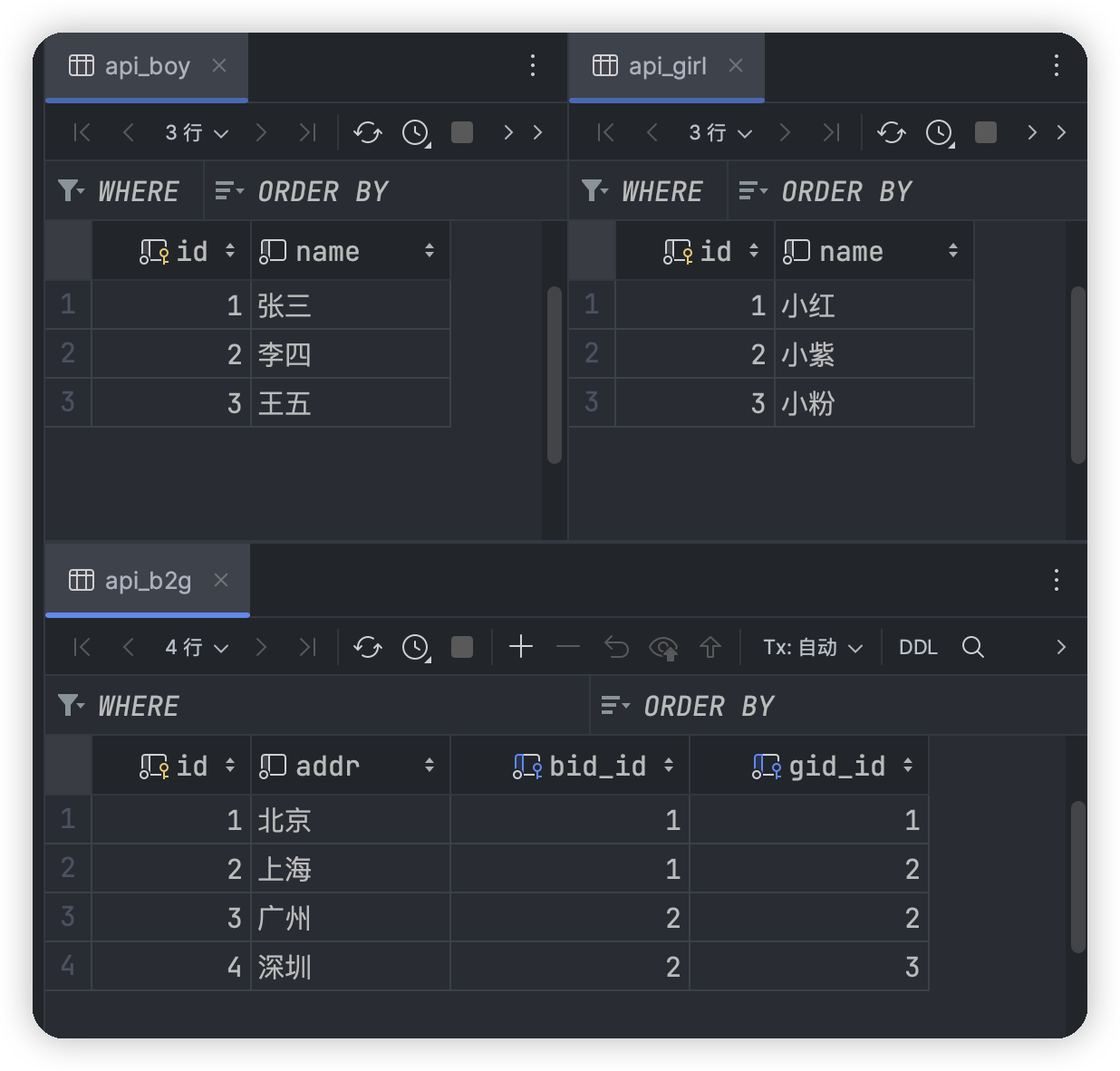
Task: Open the search magnifier in api_b2g toolbar
Action: pos(973,647)
